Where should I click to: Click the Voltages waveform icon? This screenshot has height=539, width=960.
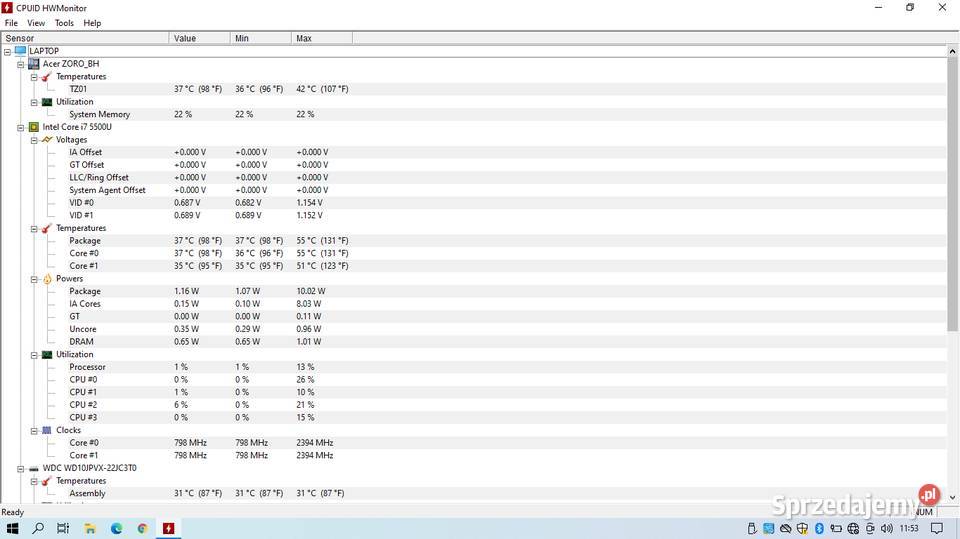pos(47,140)
